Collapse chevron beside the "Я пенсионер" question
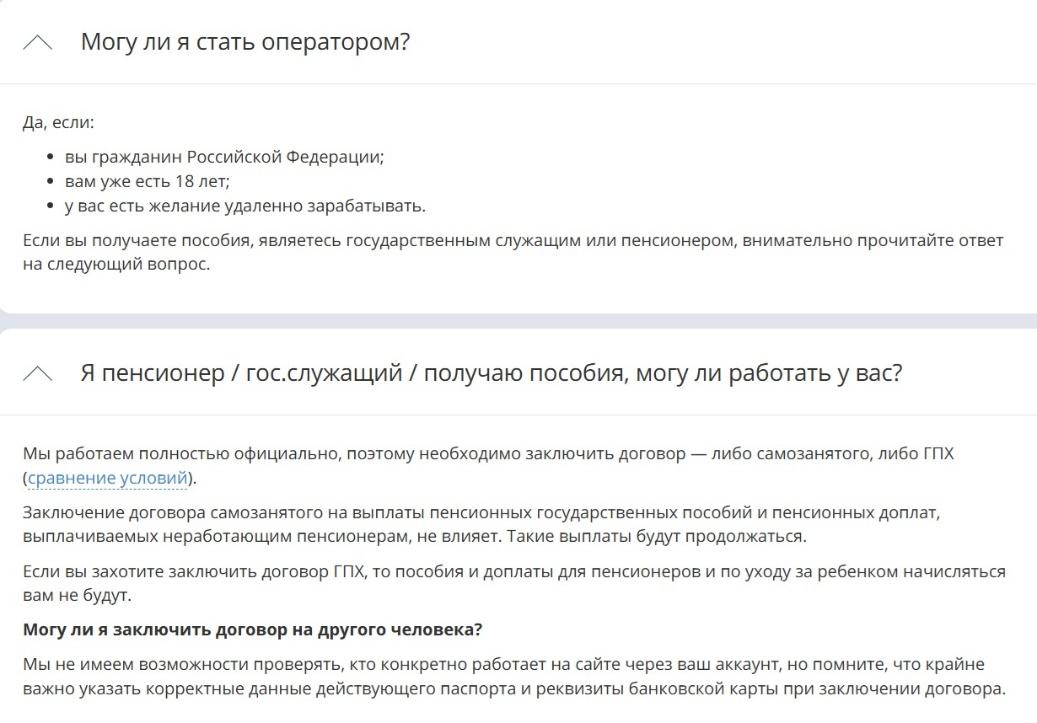 (x=37, y=374)
